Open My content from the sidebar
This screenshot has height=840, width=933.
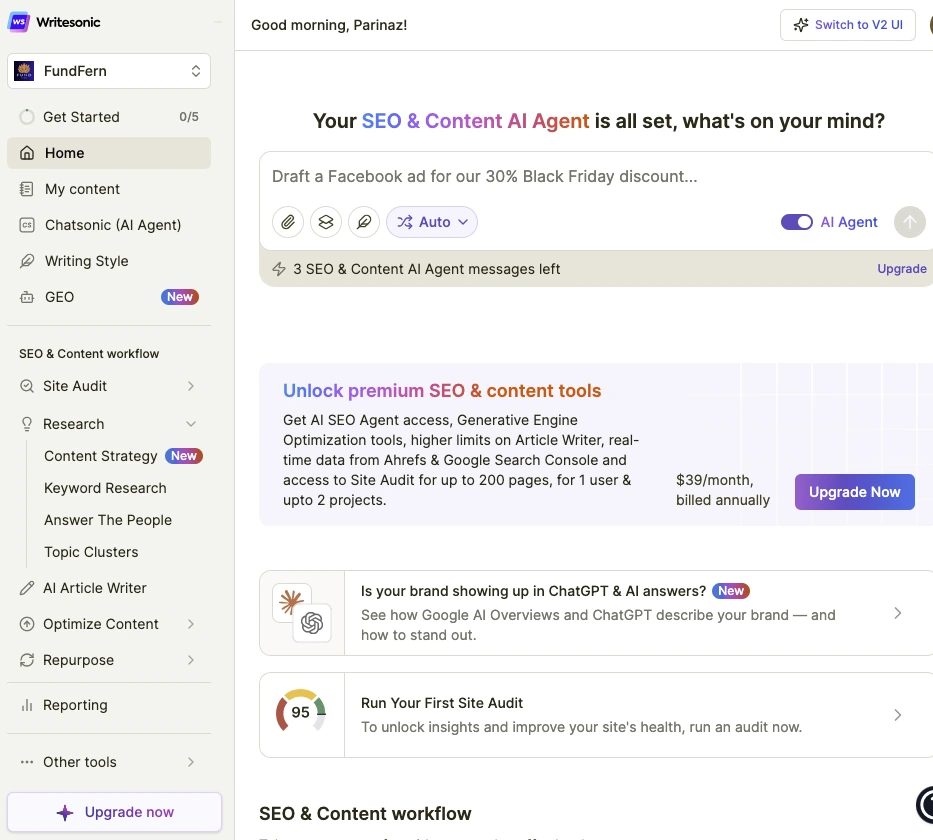pyautogui.click(x=82, y=189)
